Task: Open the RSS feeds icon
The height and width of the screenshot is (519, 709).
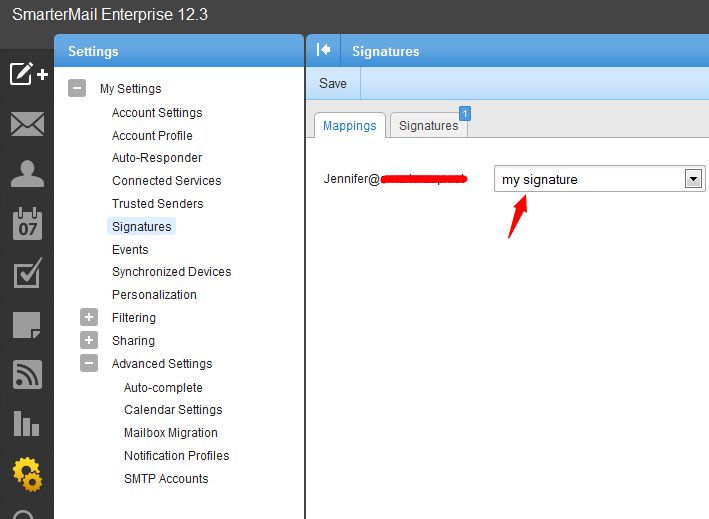Action: coord(27,374)
